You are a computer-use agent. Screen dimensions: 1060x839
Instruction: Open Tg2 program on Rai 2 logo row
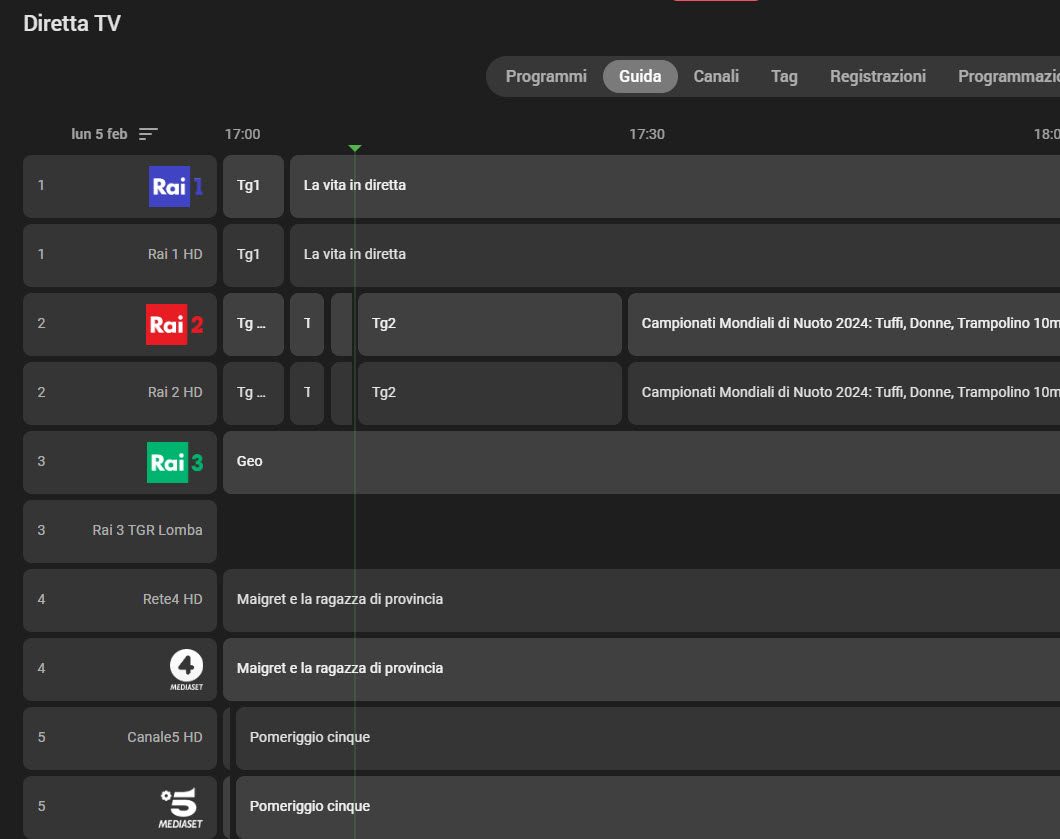489,324
